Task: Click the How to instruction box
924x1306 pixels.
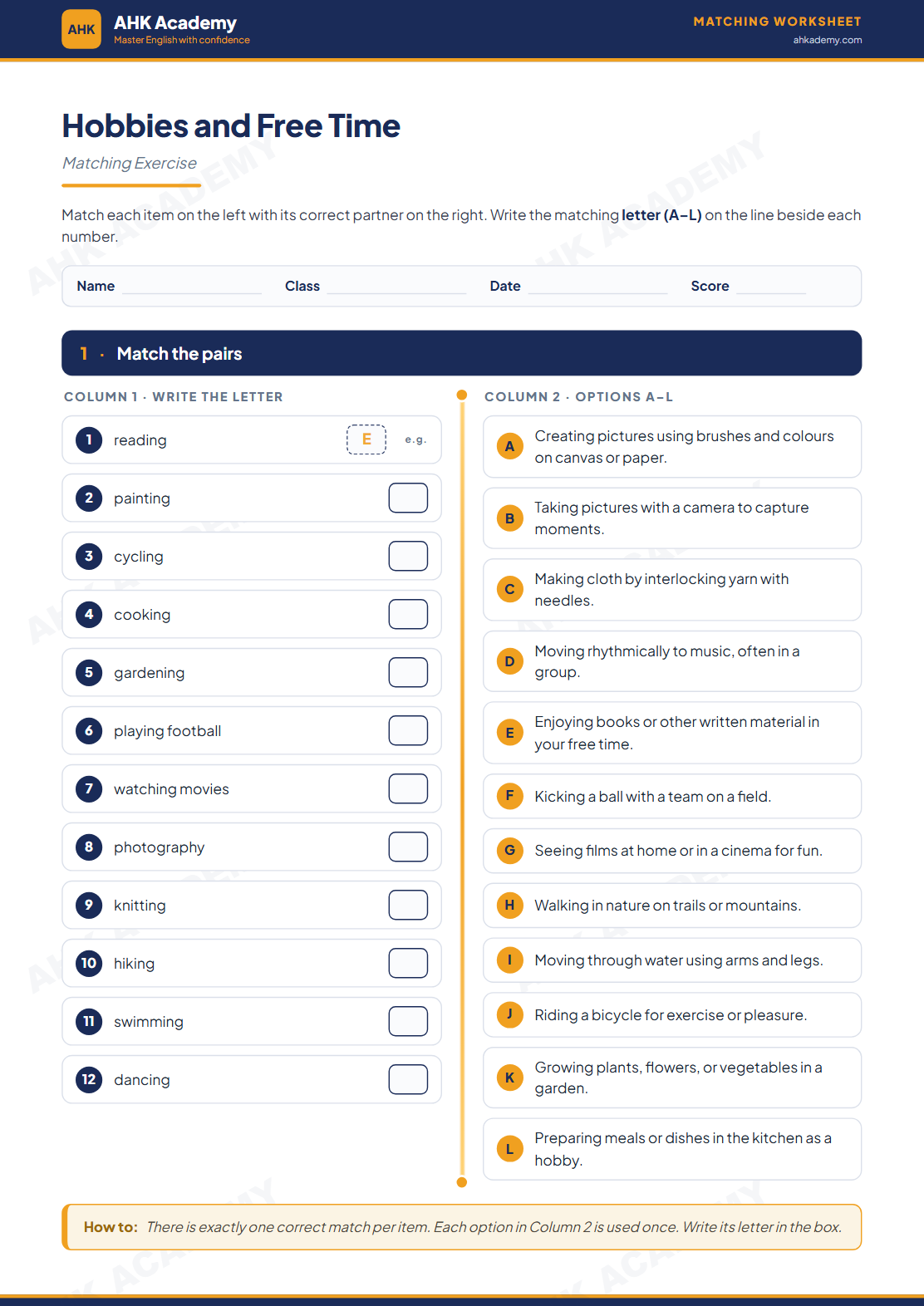Action: click(x=462, y=1227)
